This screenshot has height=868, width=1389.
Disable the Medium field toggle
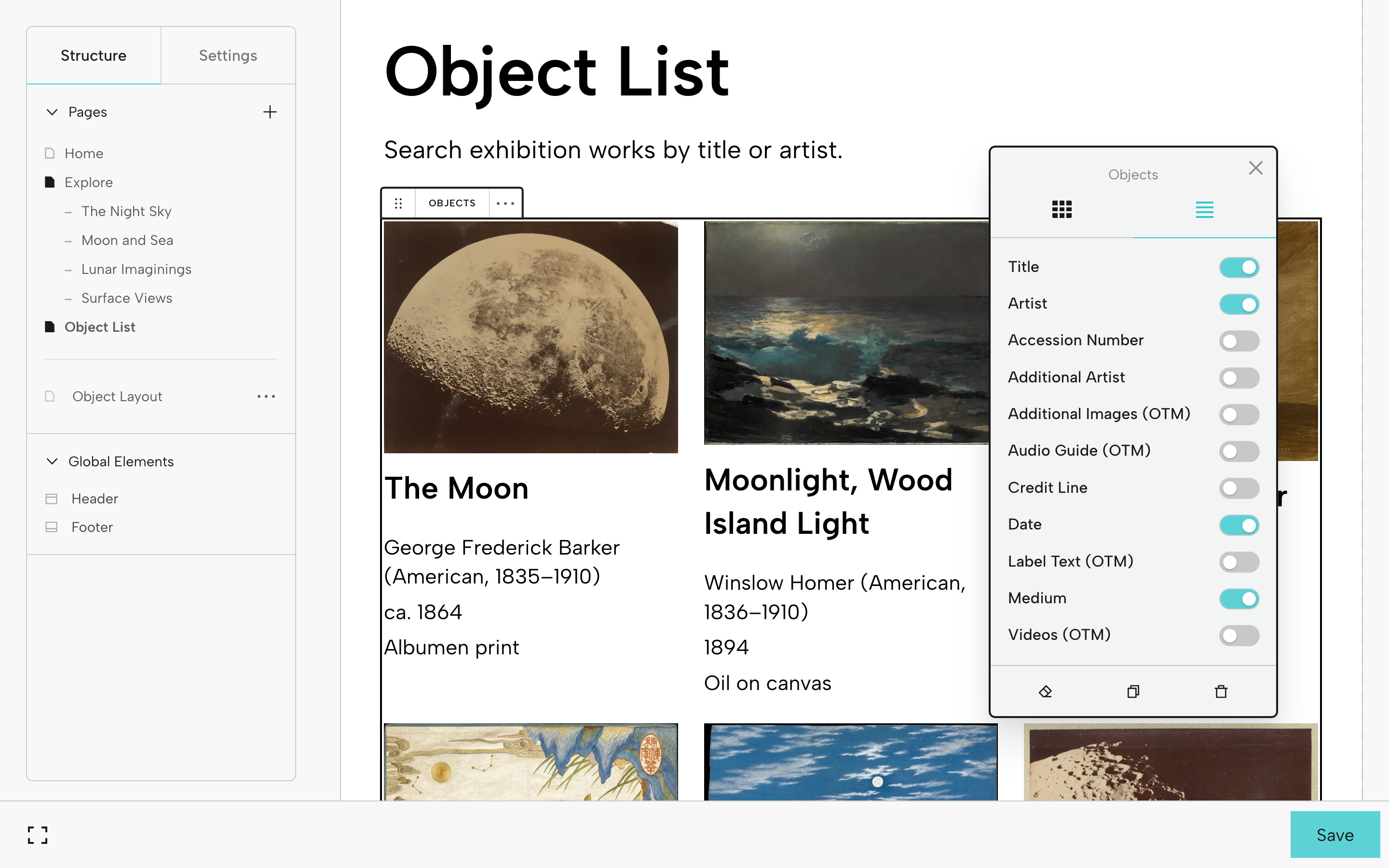pyautogui.click(x=1239, y=599)
